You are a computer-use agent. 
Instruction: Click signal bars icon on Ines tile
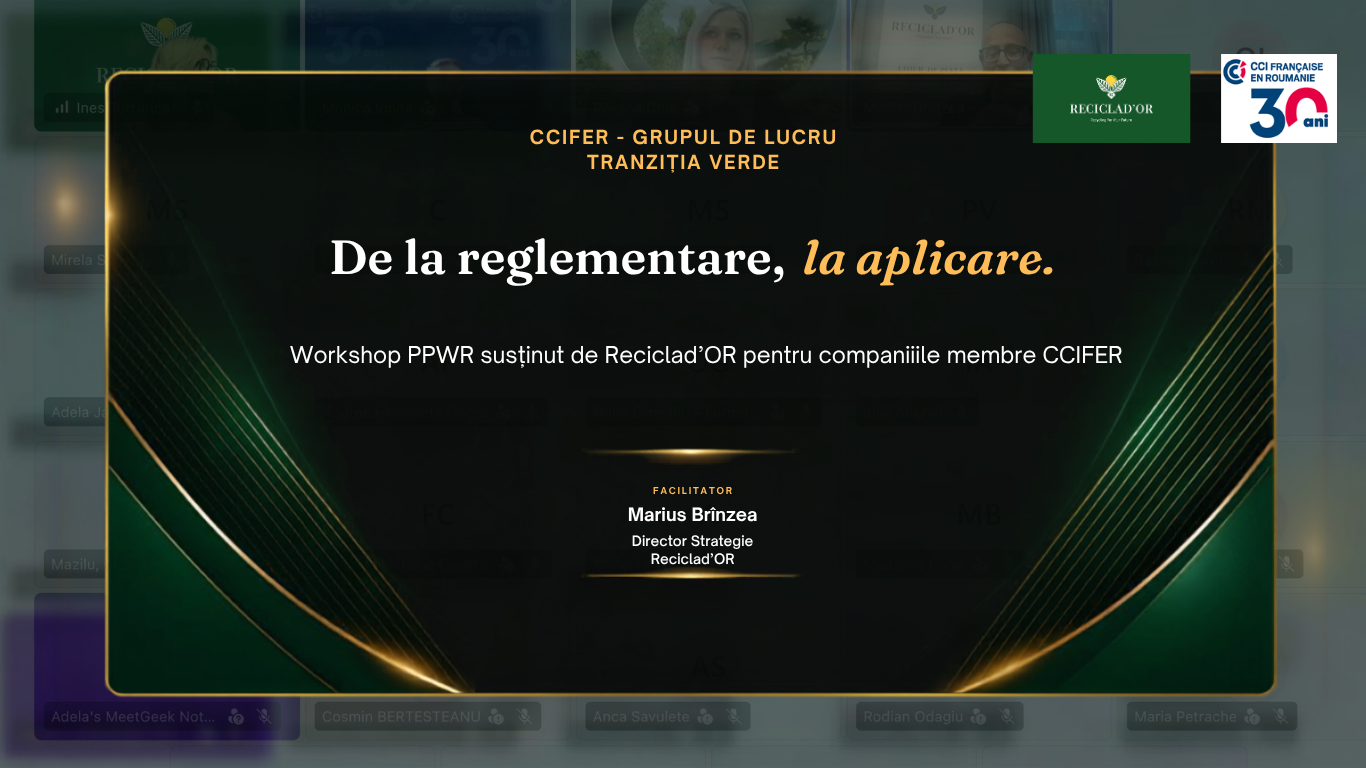point(62,107)
